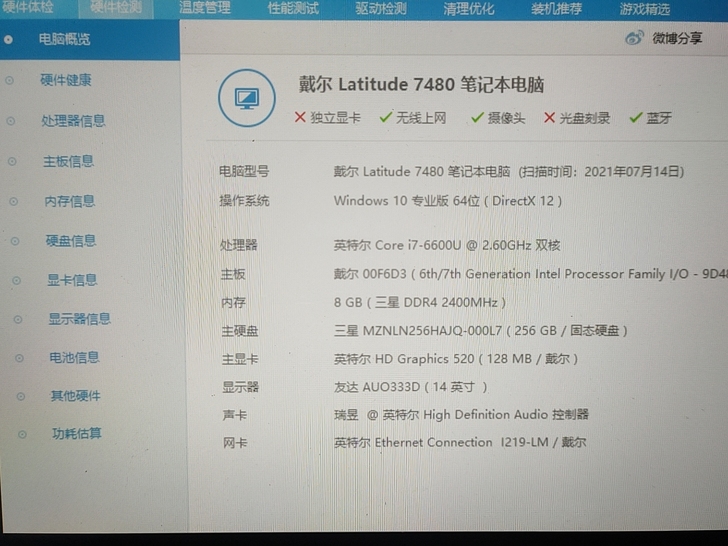This screenshot has width=728, height=546.
Task: Open the 驱动检测 tab
Action: (381, 8)
